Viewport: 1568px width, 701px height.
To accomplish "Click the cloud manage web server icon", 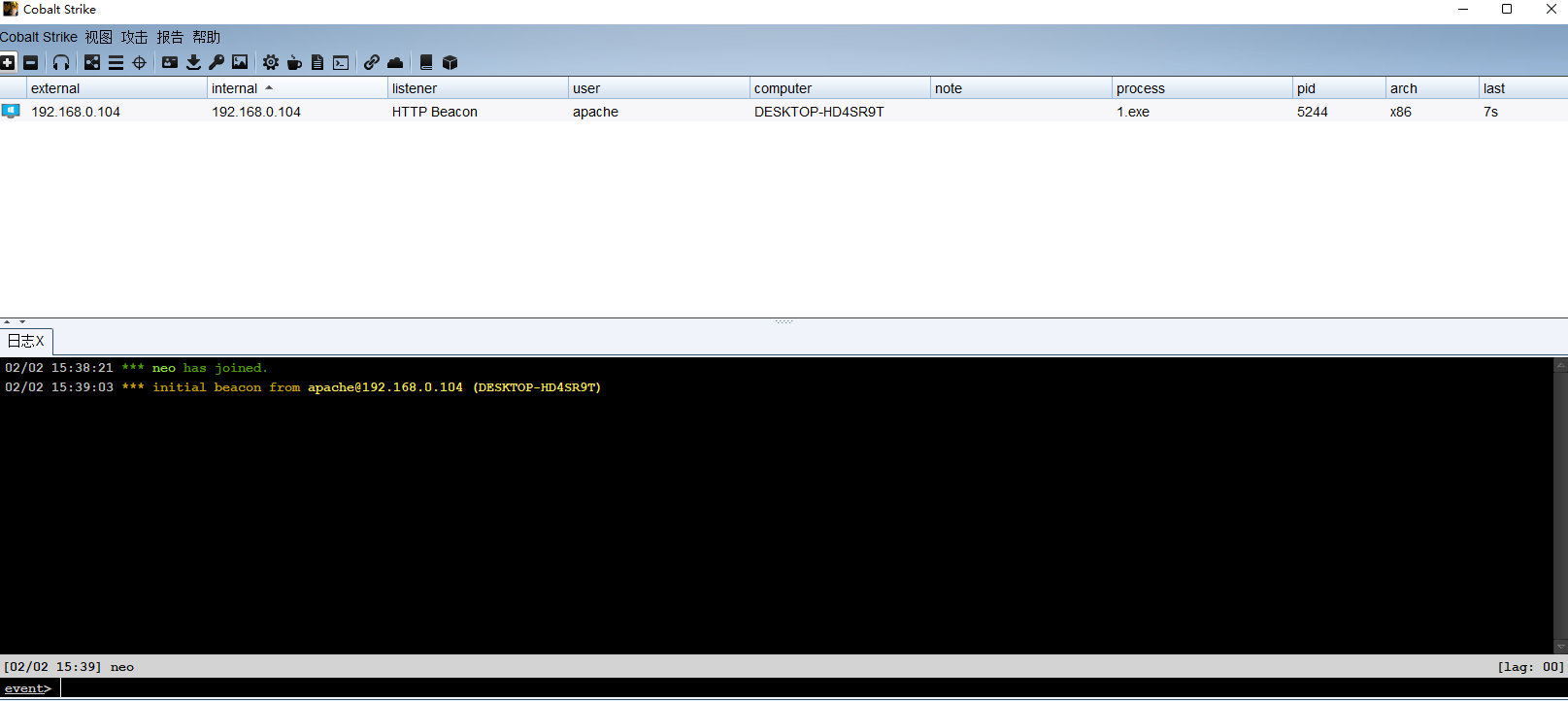I will (395, 62).
